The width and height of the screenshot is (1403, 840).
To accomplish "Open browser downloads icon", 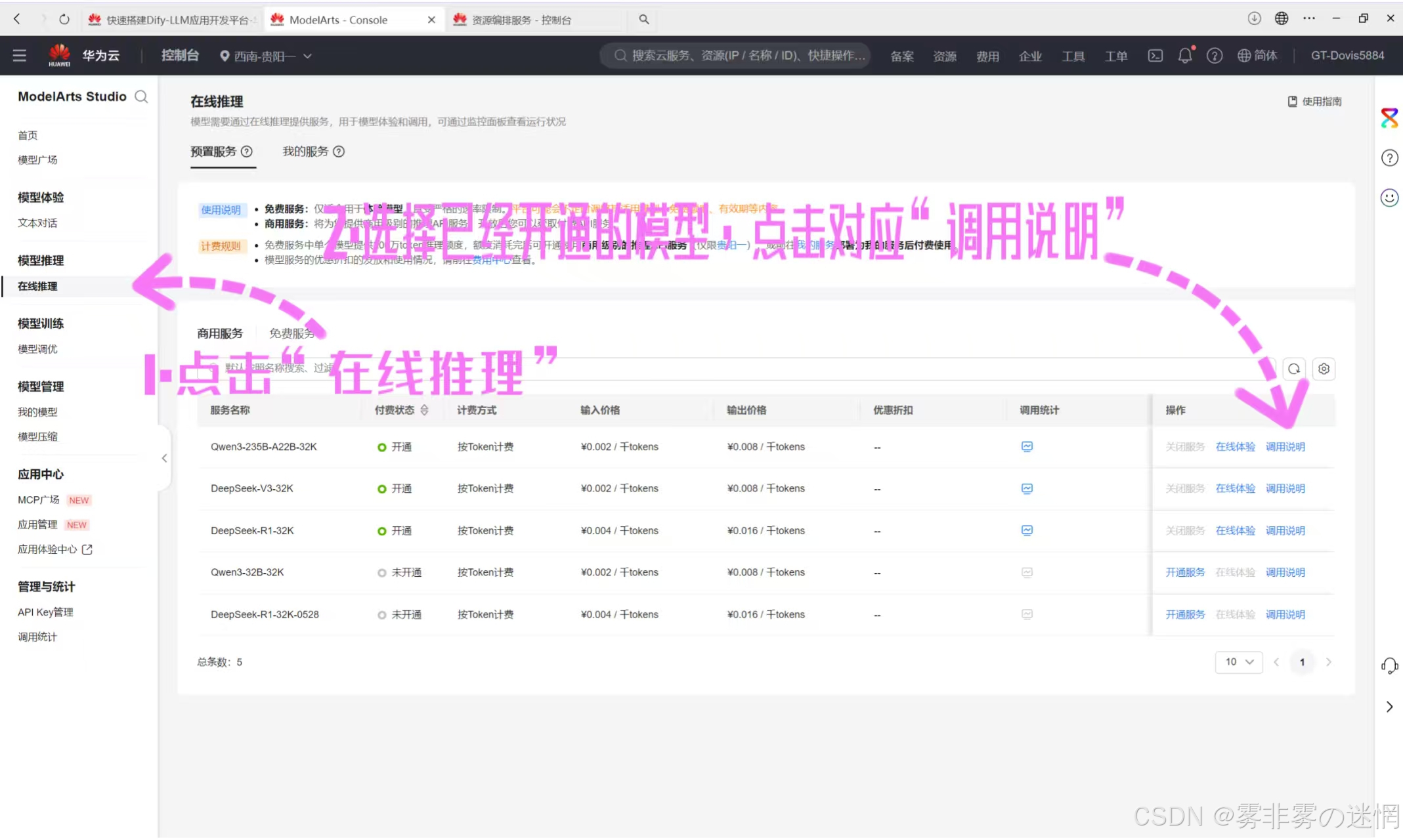I will click(1254, 18).
